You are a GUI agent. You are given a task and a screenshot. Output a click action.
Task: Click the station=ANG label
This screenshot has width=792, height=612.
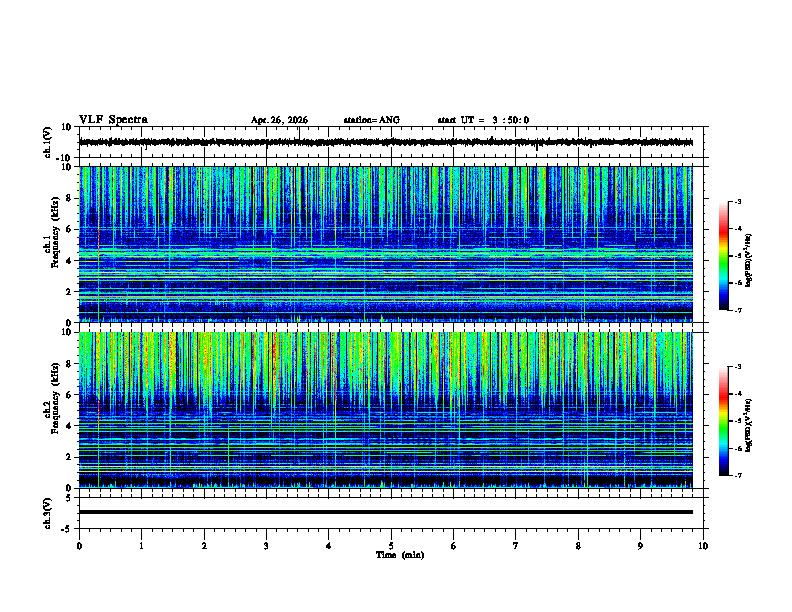(x=372, y=120)
